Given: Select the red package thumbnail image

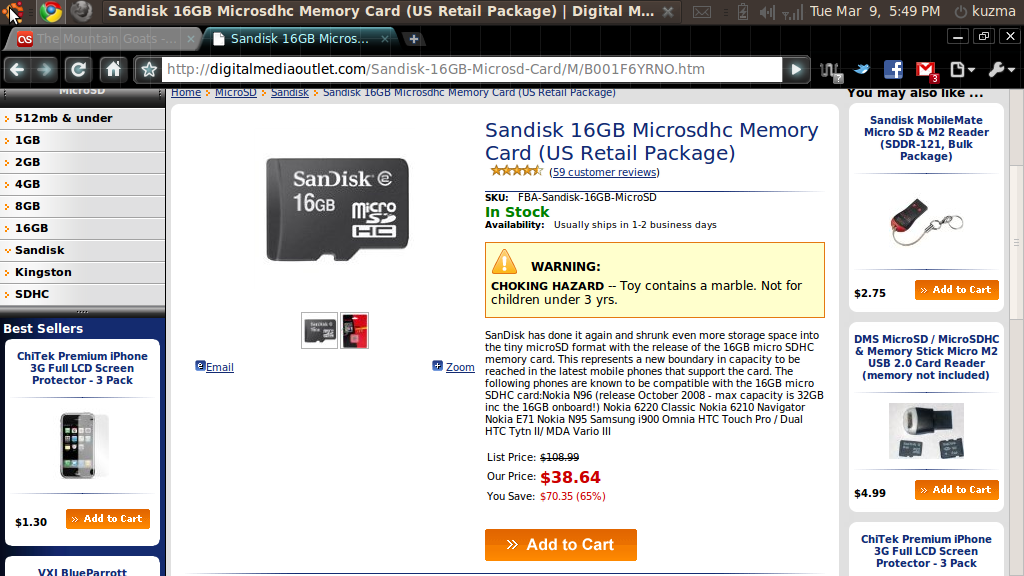Looking at the screenshot, I should (355, 330).
